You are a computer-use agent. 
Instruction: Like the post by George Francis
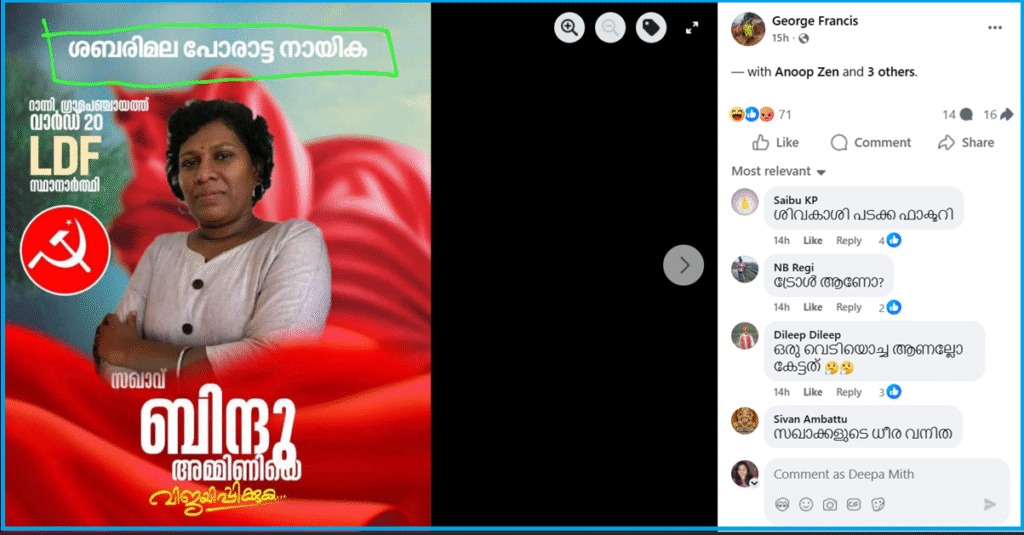[x=776, y=143]
